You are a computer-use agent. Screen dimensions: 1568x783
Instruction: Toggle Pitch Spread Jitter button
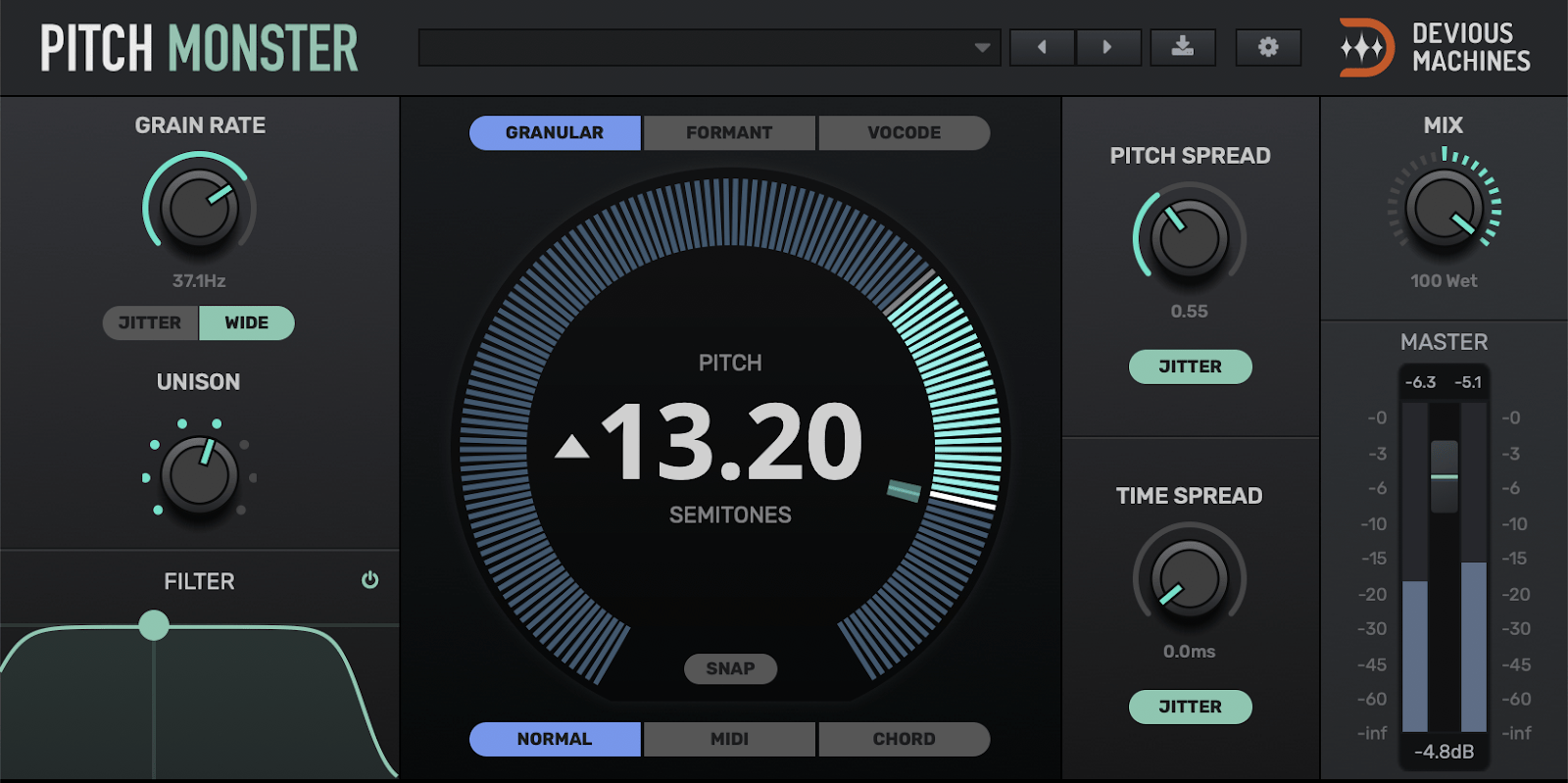(x=1190, y=367)
